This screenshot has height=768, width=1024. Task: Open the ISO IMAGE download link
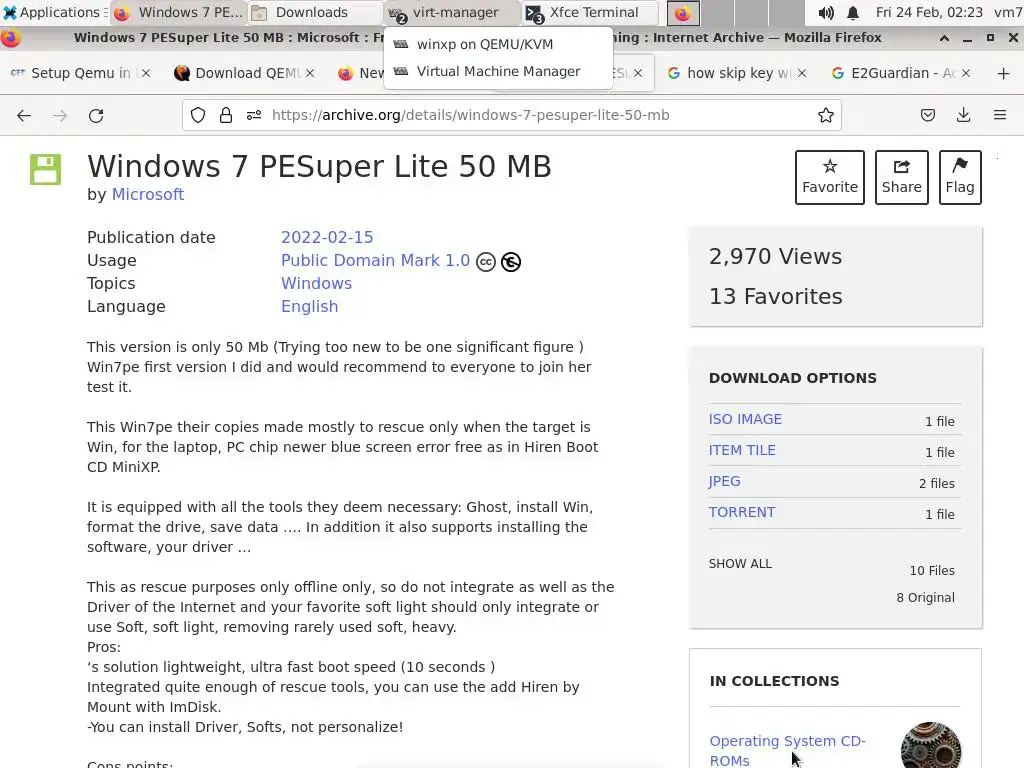tap(745, 419)
